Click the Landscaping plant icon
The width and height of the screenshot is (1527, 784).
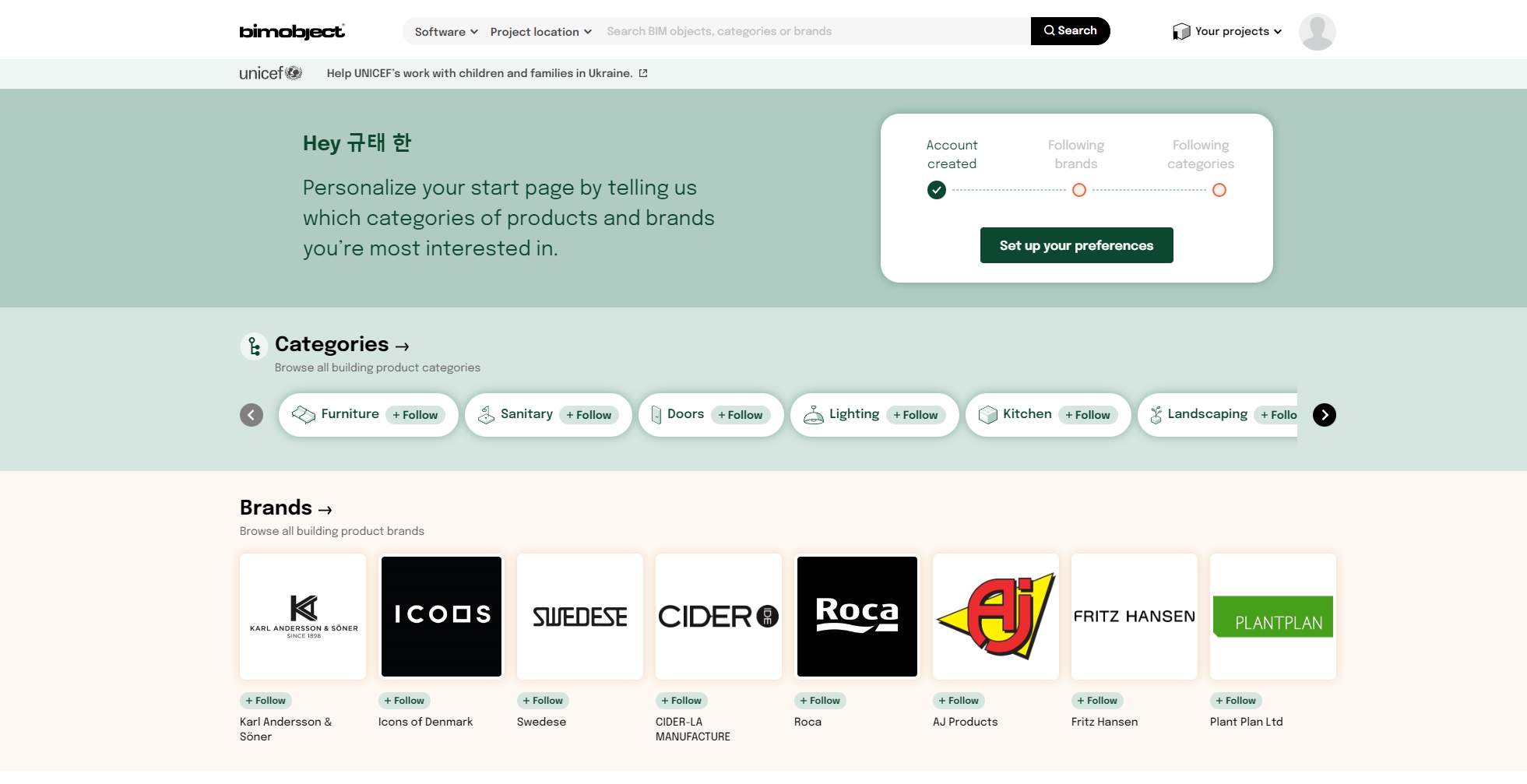tap(1156, 415)
